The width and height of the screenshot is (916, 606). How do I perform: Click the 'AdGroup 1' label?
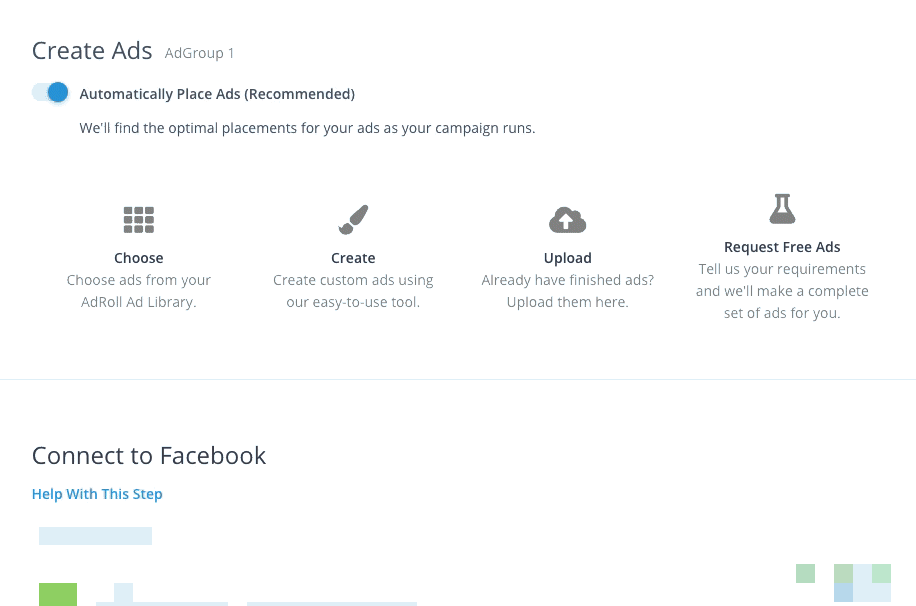click(200, 53)
